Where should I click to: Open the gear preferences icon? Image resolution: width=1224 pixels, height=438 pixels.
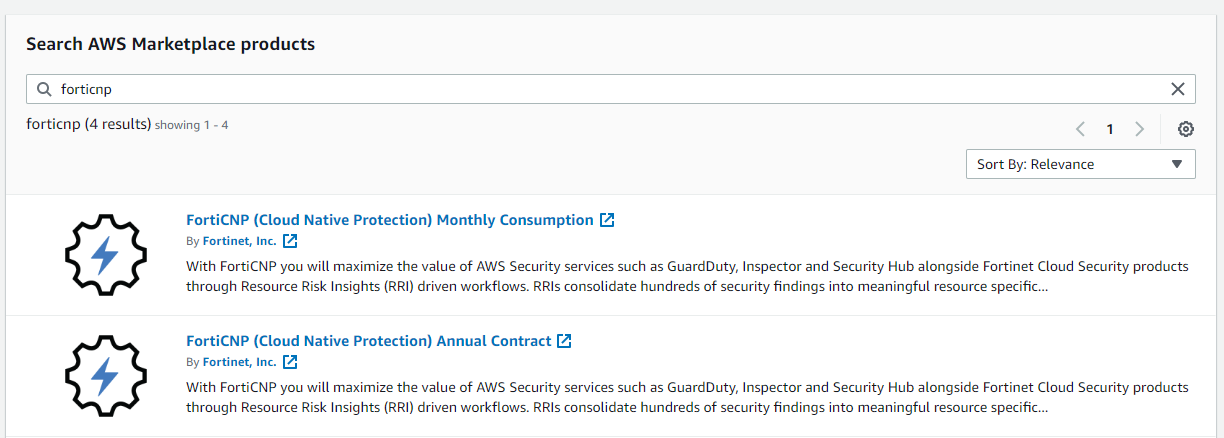[1186, 129]
